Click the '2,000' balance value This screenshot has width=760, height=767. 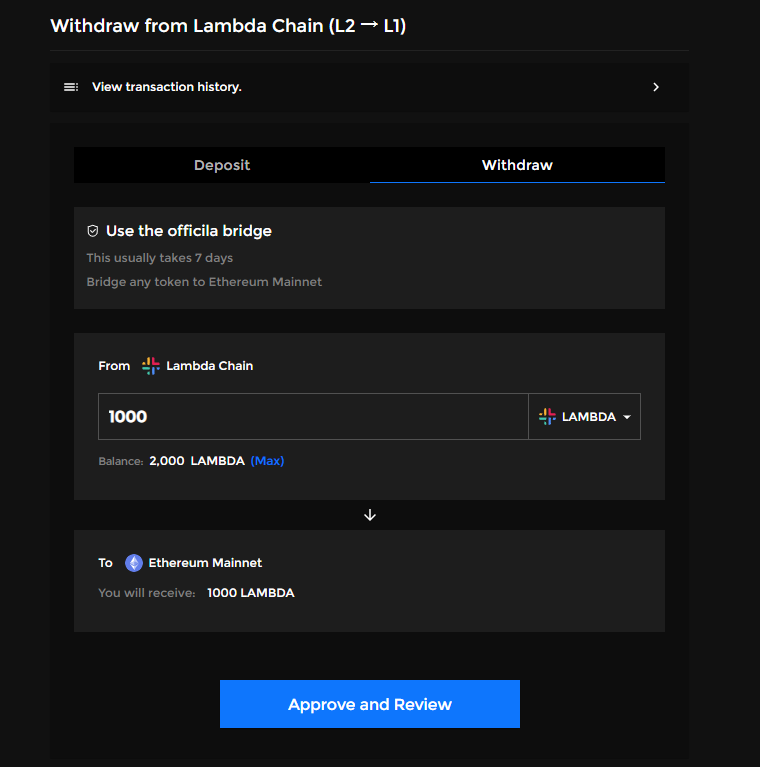tap(167, 461)
